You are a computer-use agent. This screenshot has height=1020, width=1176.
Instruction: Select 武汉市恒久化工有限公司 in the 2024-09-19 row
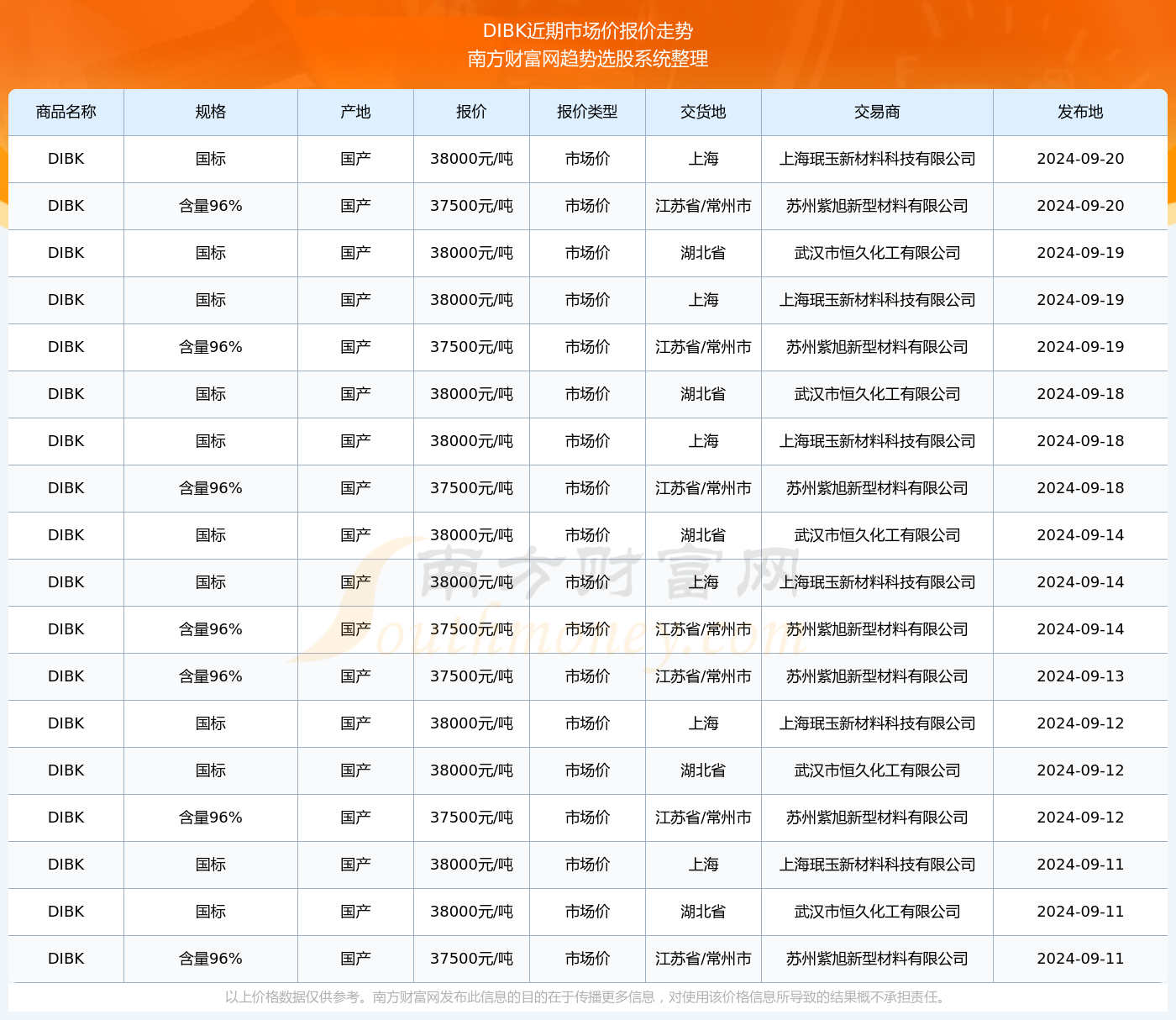877,253
